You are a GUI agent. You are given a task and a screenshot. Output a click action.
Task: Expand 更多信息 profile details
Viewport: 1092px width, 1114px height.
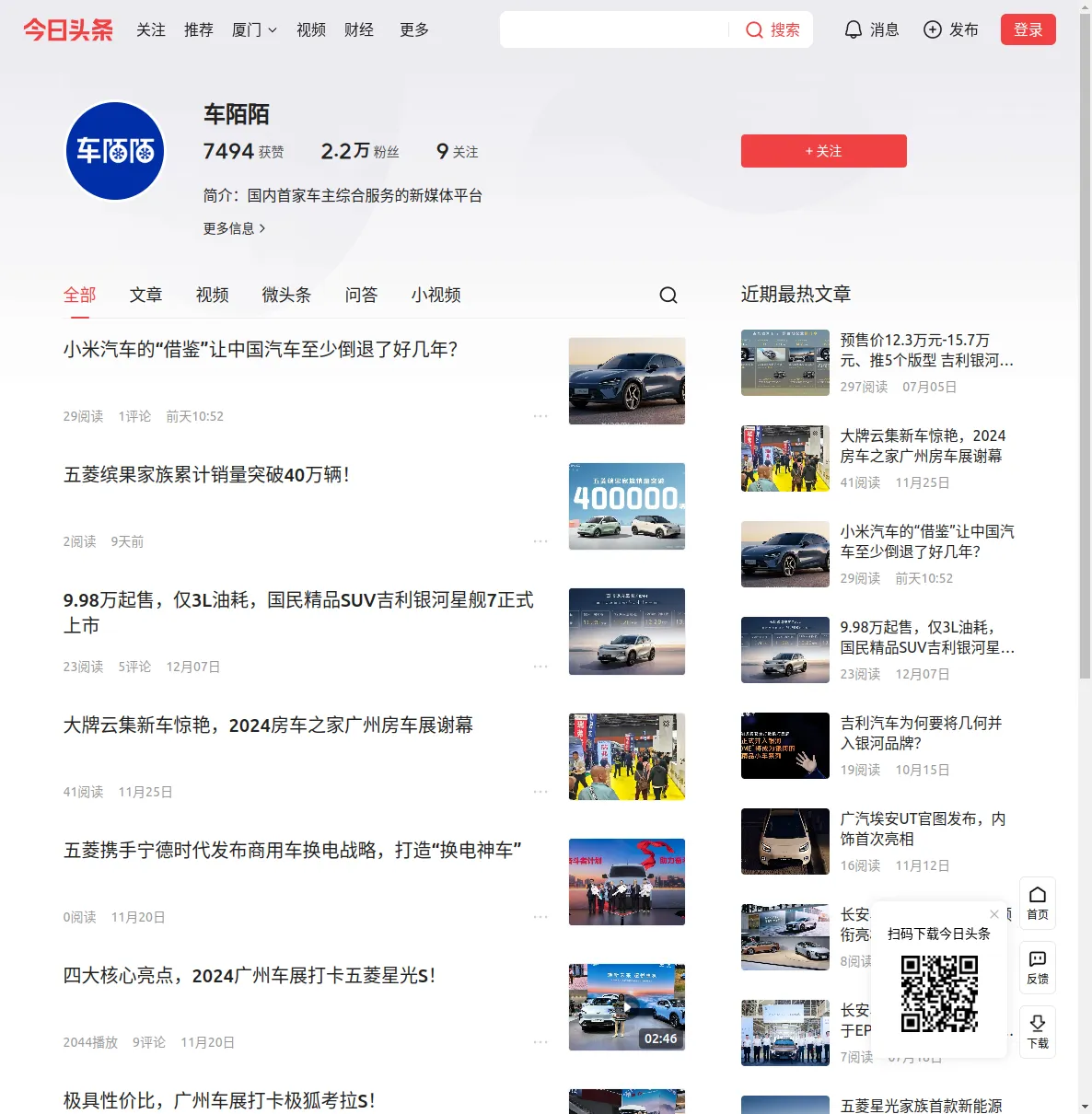(235, 228)
